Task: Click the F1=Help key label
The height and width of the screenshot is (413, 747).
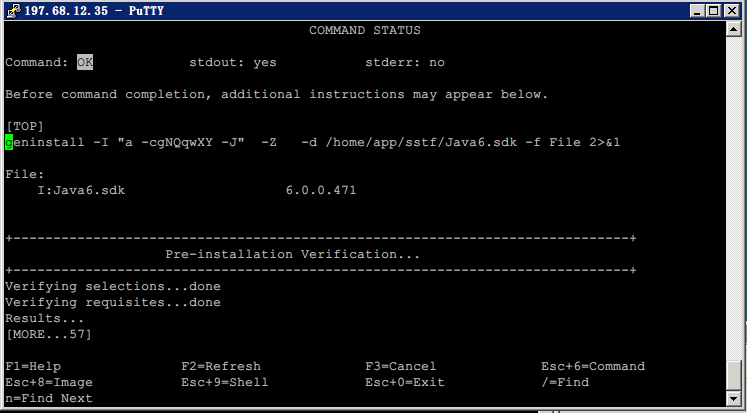Action: [33, 366]
